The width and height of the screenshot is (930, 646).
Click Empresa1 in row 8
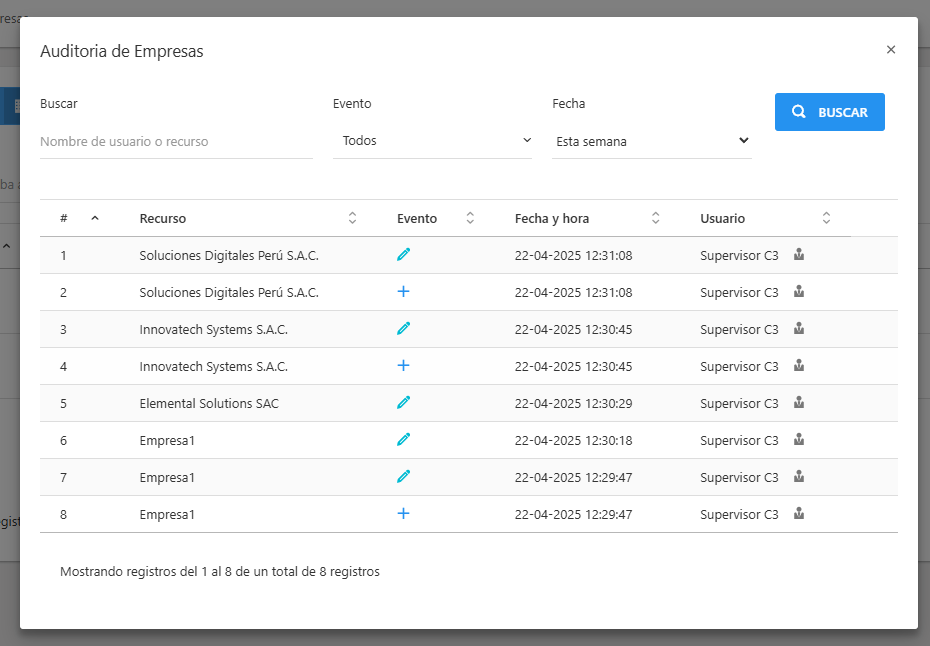(167, 515)
